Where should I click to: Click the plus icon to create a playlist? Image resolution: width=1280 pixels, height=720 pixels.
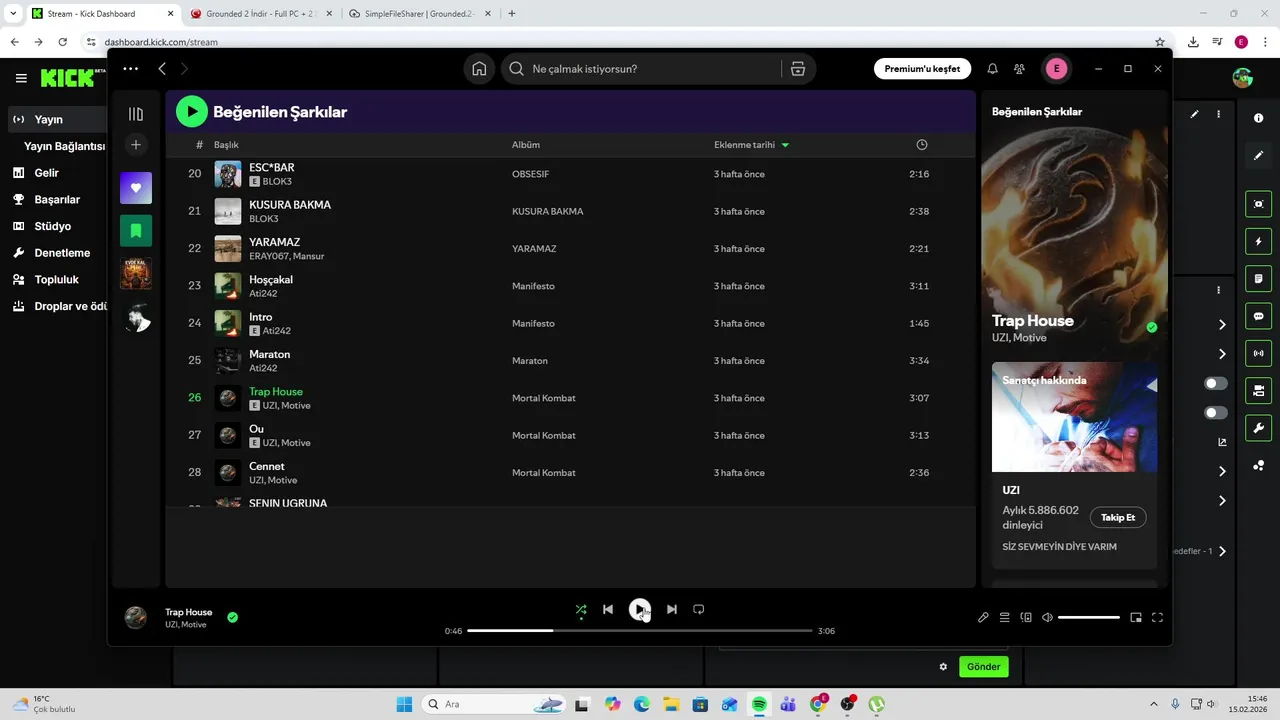point(136,145)
